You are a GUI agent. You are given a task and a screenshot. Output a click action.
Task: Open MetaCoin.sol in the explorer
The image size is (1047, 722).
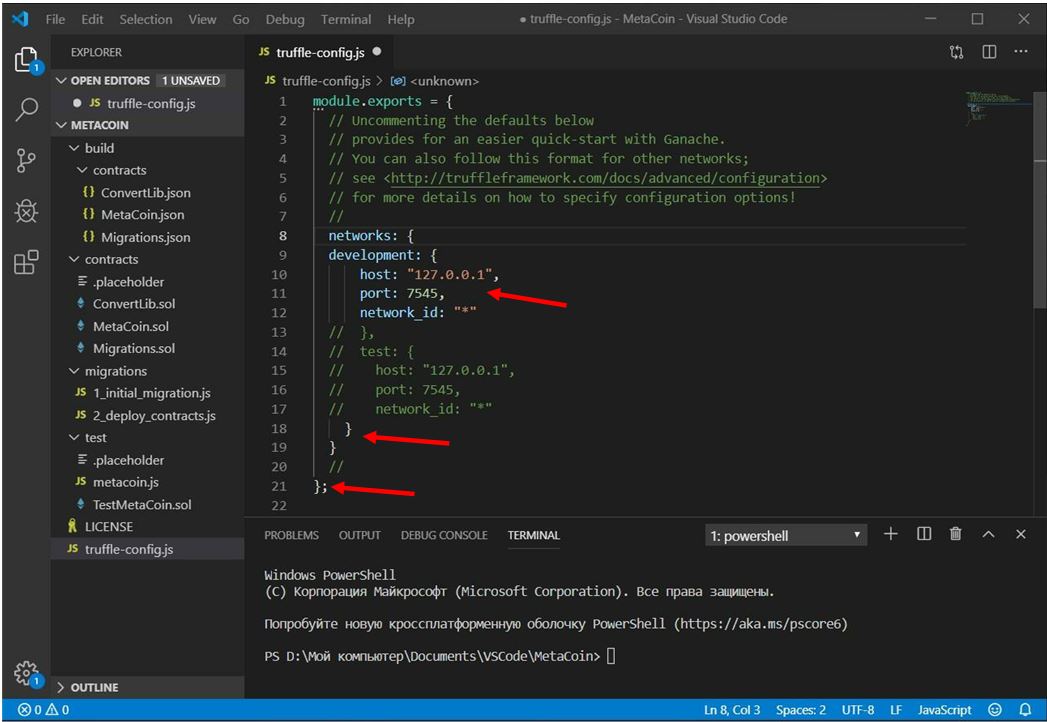130,326
